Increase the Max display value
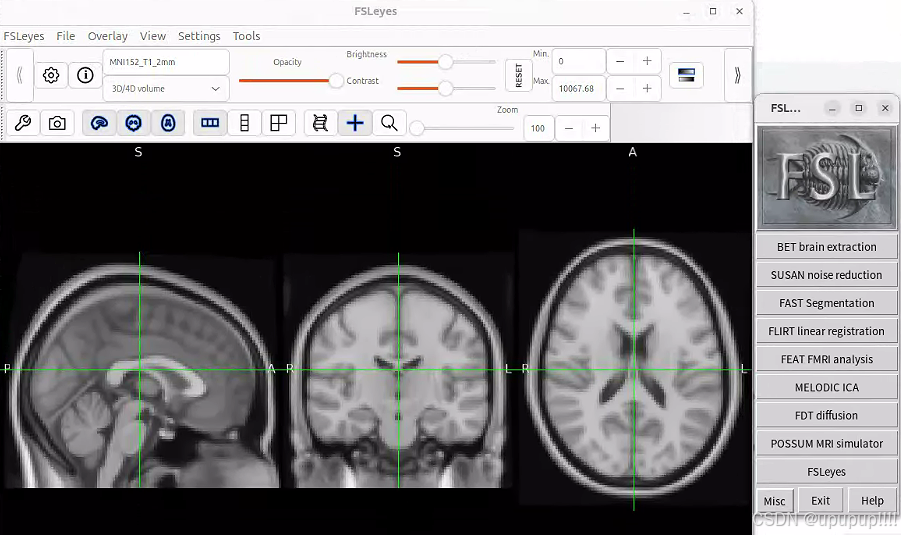Viewport: 901px width, 535px height. [647, 88]
